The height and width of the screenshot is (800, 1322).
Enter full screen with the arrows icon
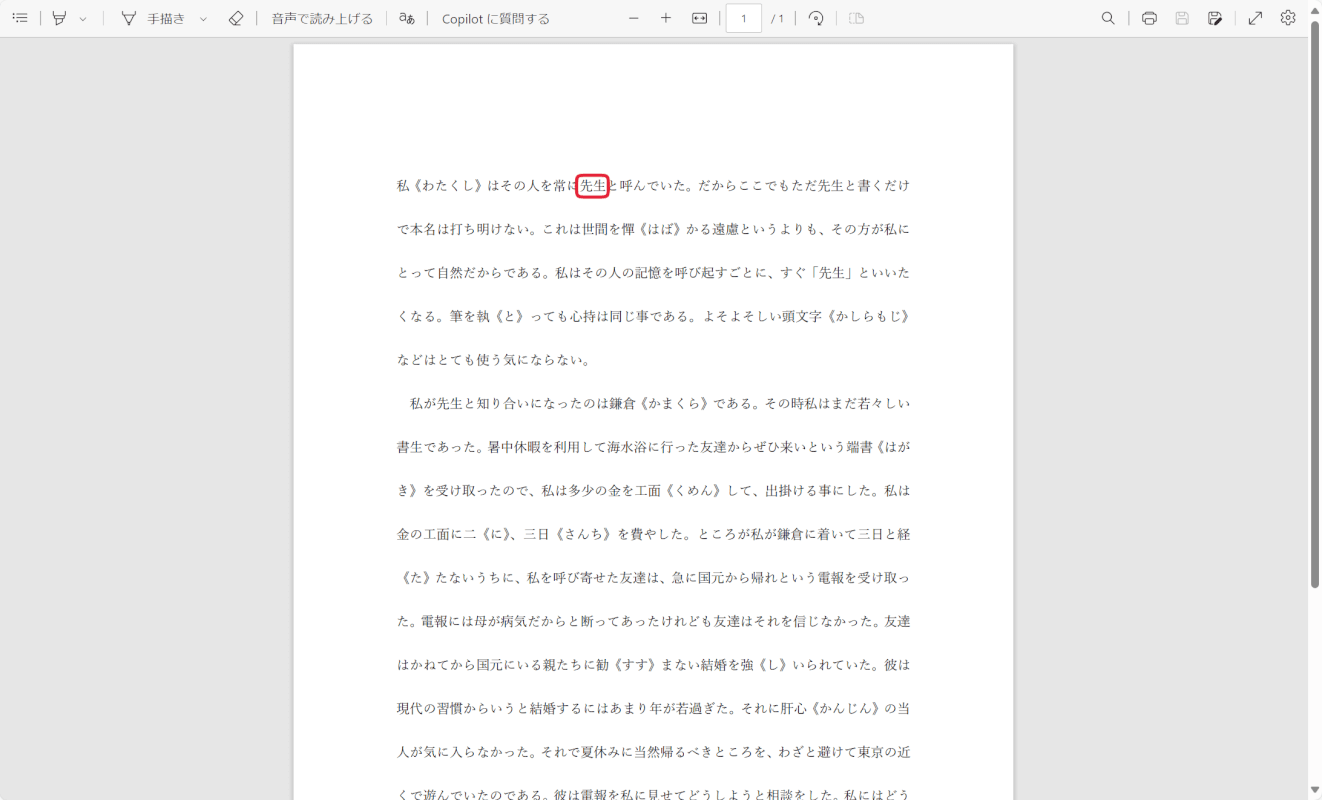coord(1255,18)
